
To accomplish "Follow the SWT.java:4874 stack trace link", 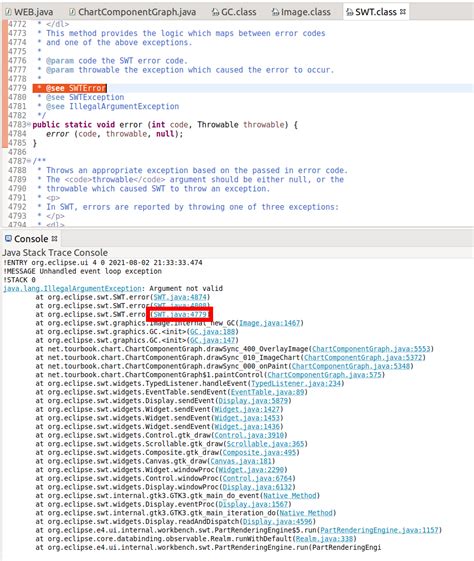I will (x=180, y=297).
